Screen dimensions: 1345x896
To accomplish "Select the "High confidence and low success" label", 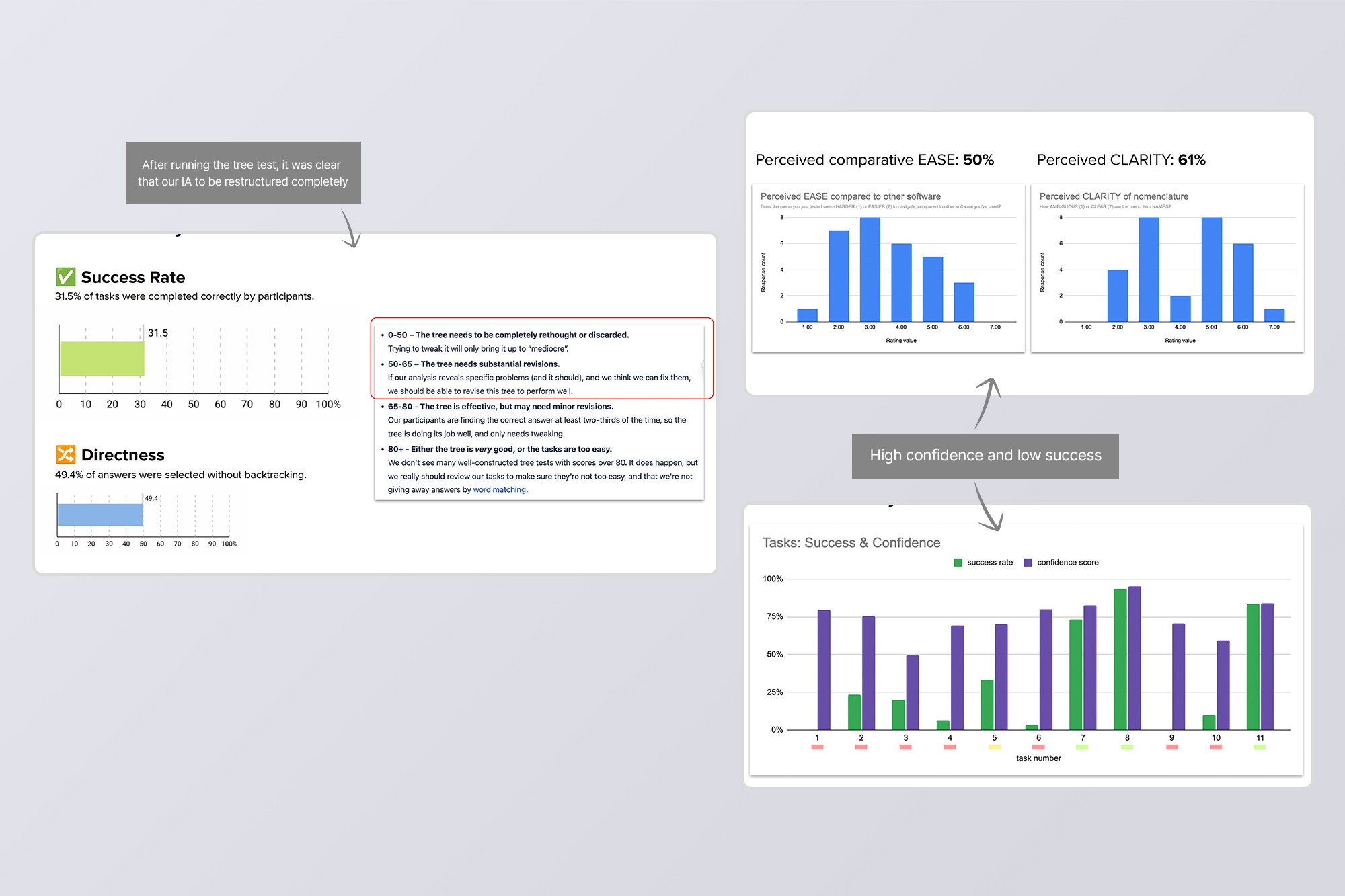I will tap(985, 456).
